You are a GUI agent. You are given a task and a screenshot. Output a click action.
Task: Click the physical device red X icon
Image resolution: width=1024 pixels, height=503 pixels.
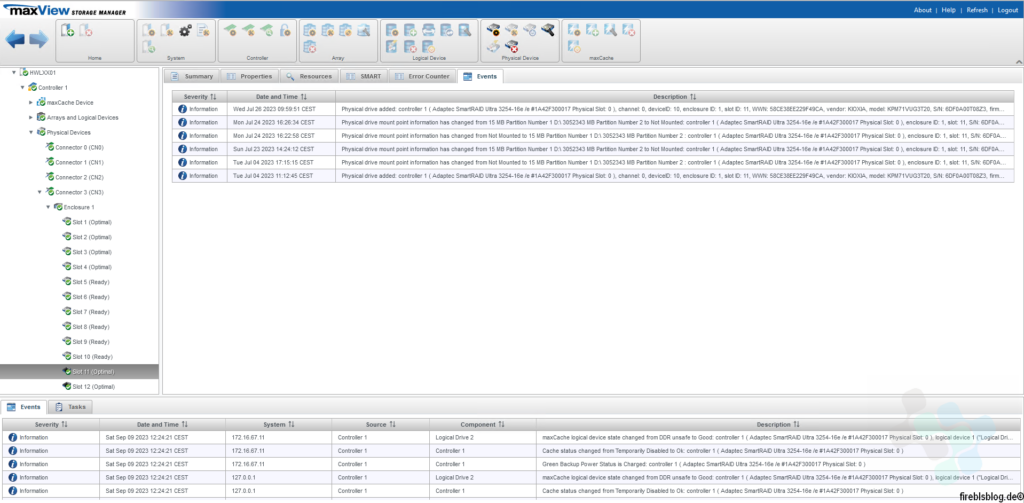tap(511, 46)
